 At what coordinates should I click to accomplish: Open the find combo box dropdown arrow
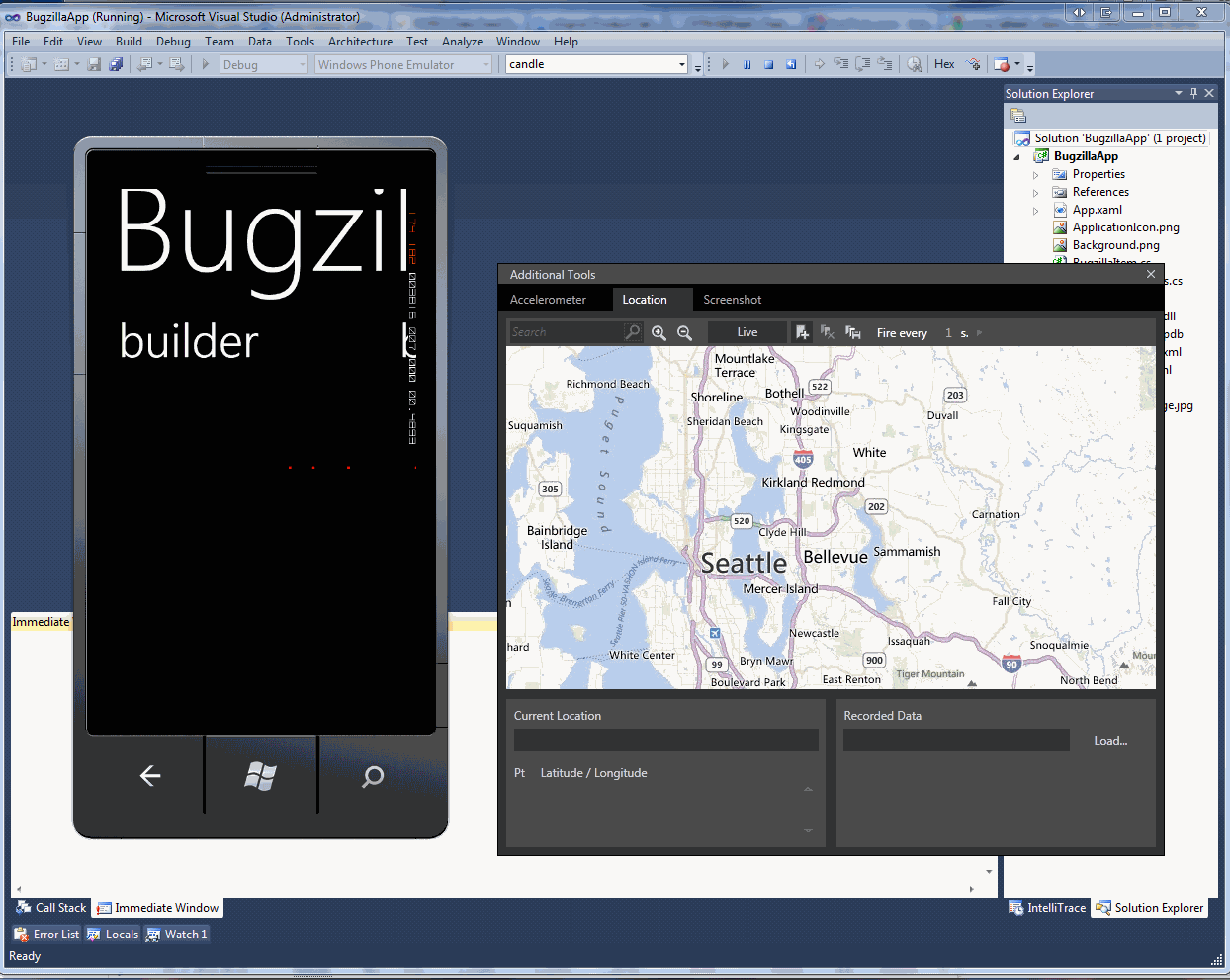pos(681,64)
